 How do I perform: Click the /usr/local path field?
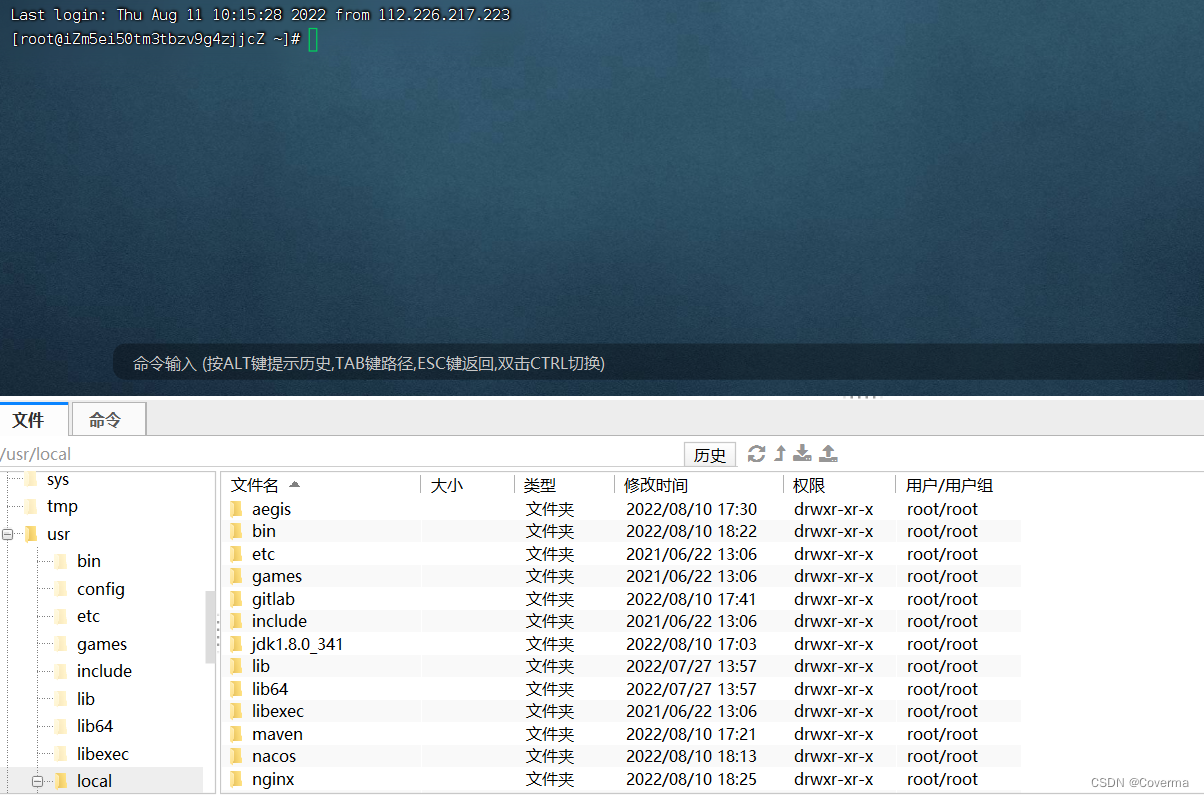tap(340, 455)
